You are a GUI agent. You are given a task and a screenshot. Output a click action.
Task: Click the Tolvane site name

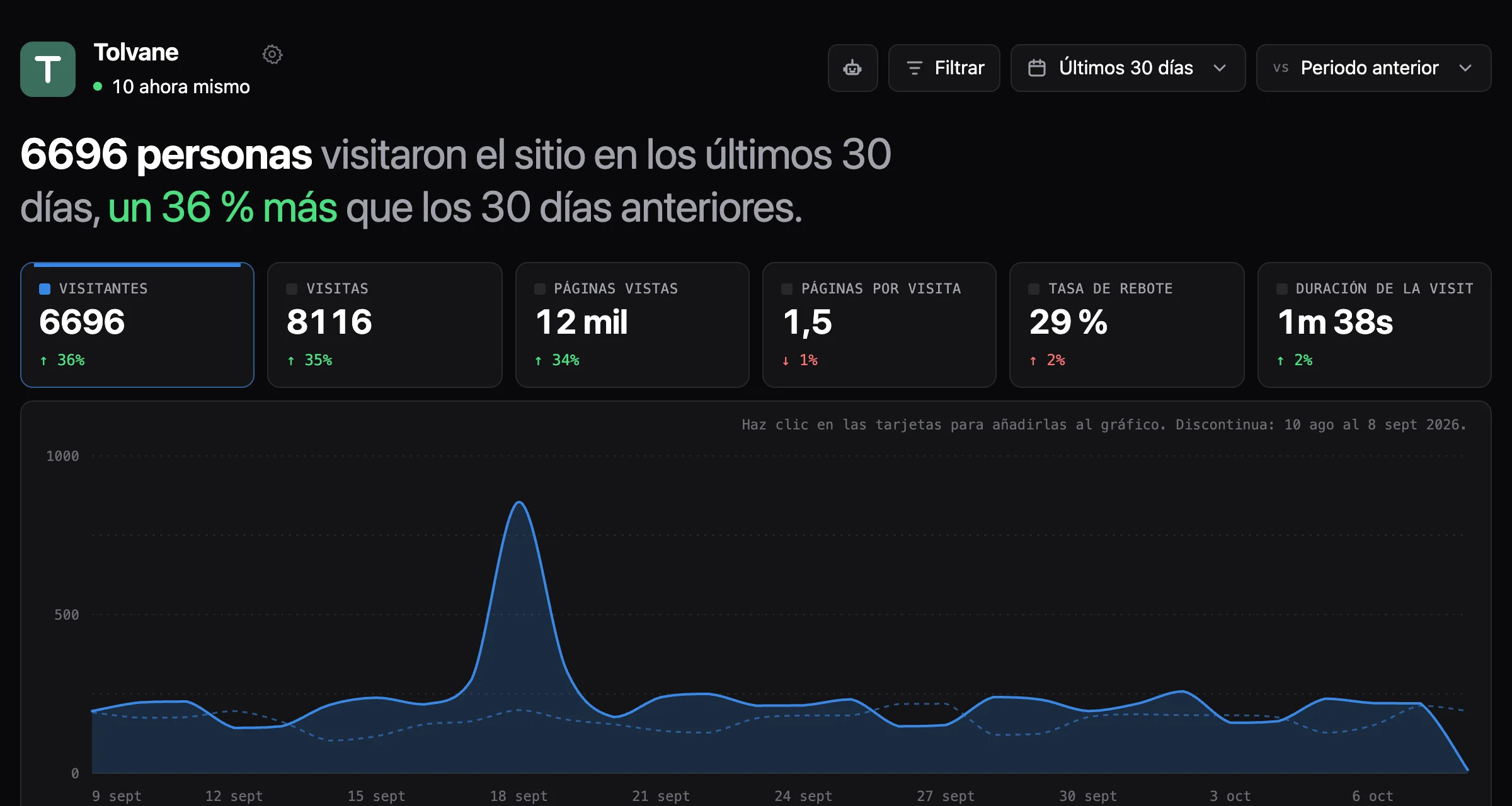(136, 52)
